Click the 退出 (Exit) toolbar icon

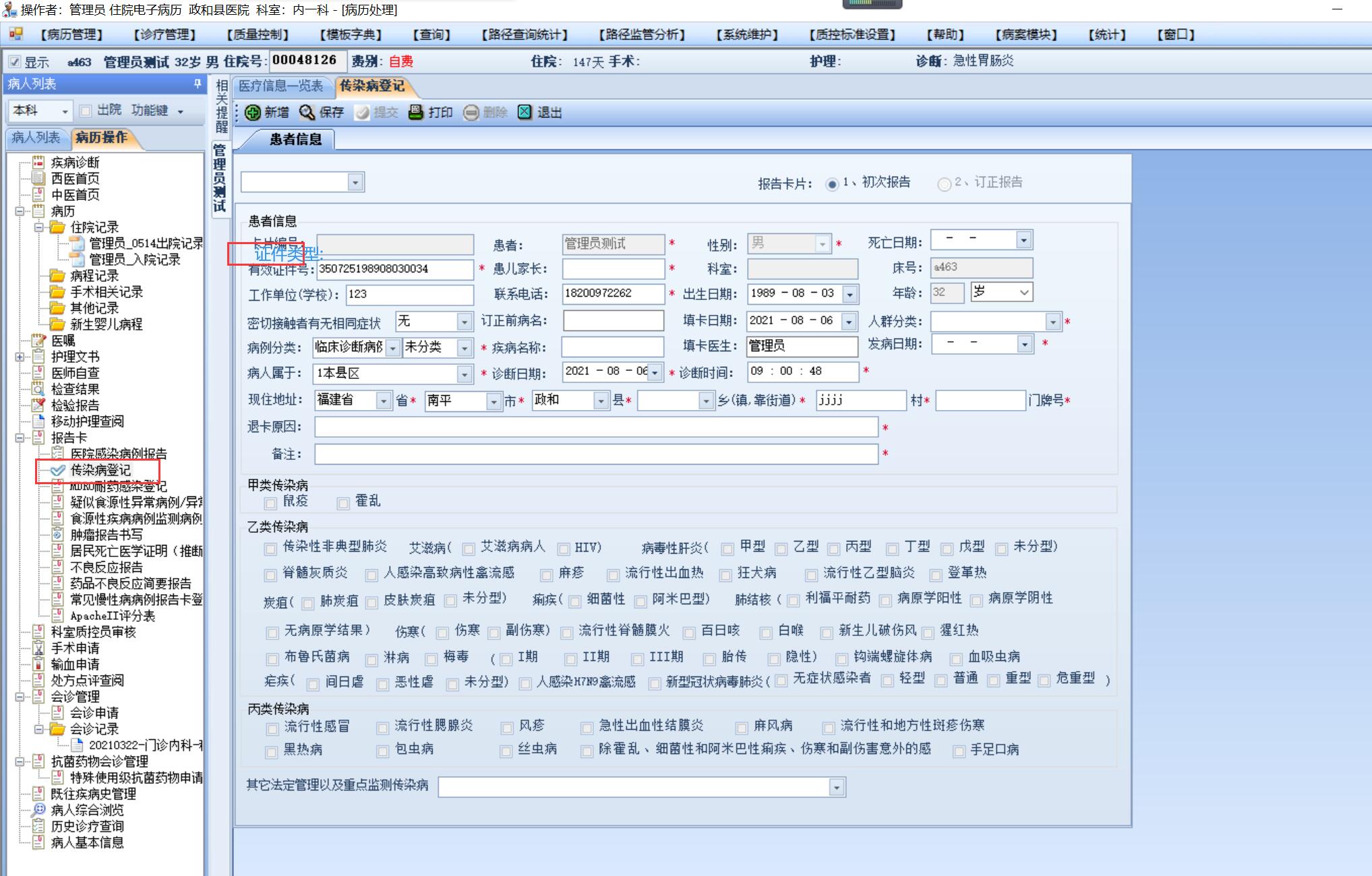tap(525, 113)
